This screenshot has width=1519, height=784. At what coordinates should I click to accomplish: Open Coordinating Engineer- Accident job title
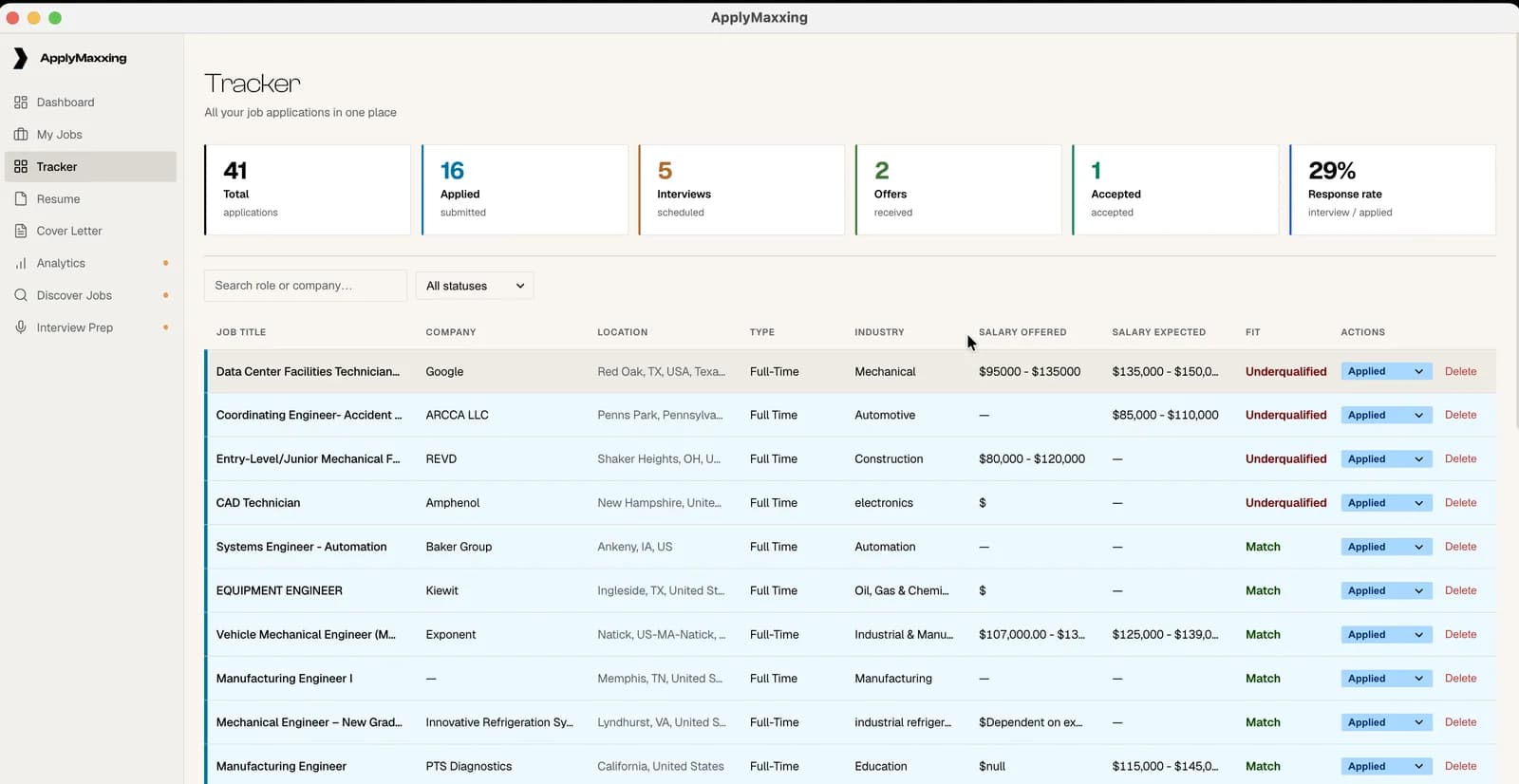309,415
